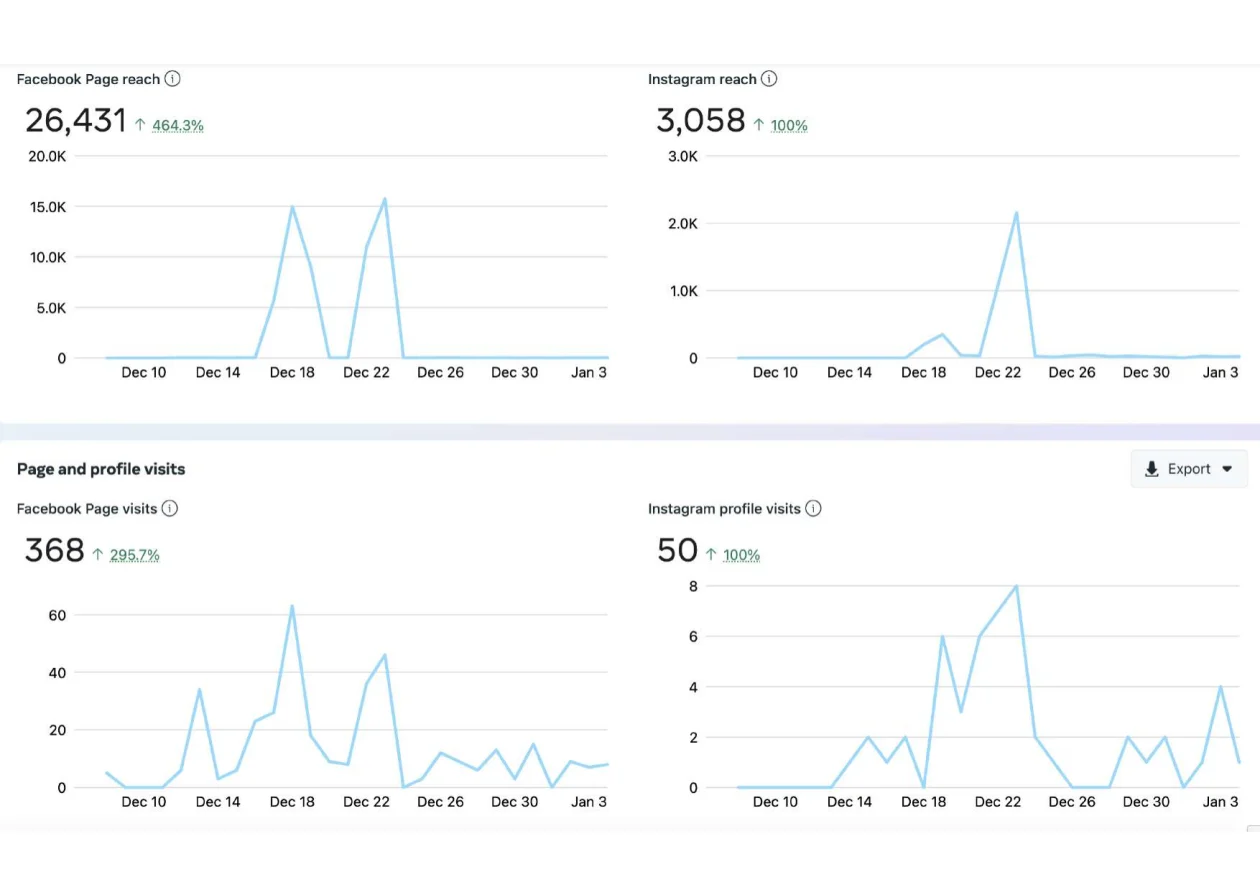This screenshot has height=890, width=1260.
Task: Click the info icon beside Instagram reach
Action: (769, 79)
